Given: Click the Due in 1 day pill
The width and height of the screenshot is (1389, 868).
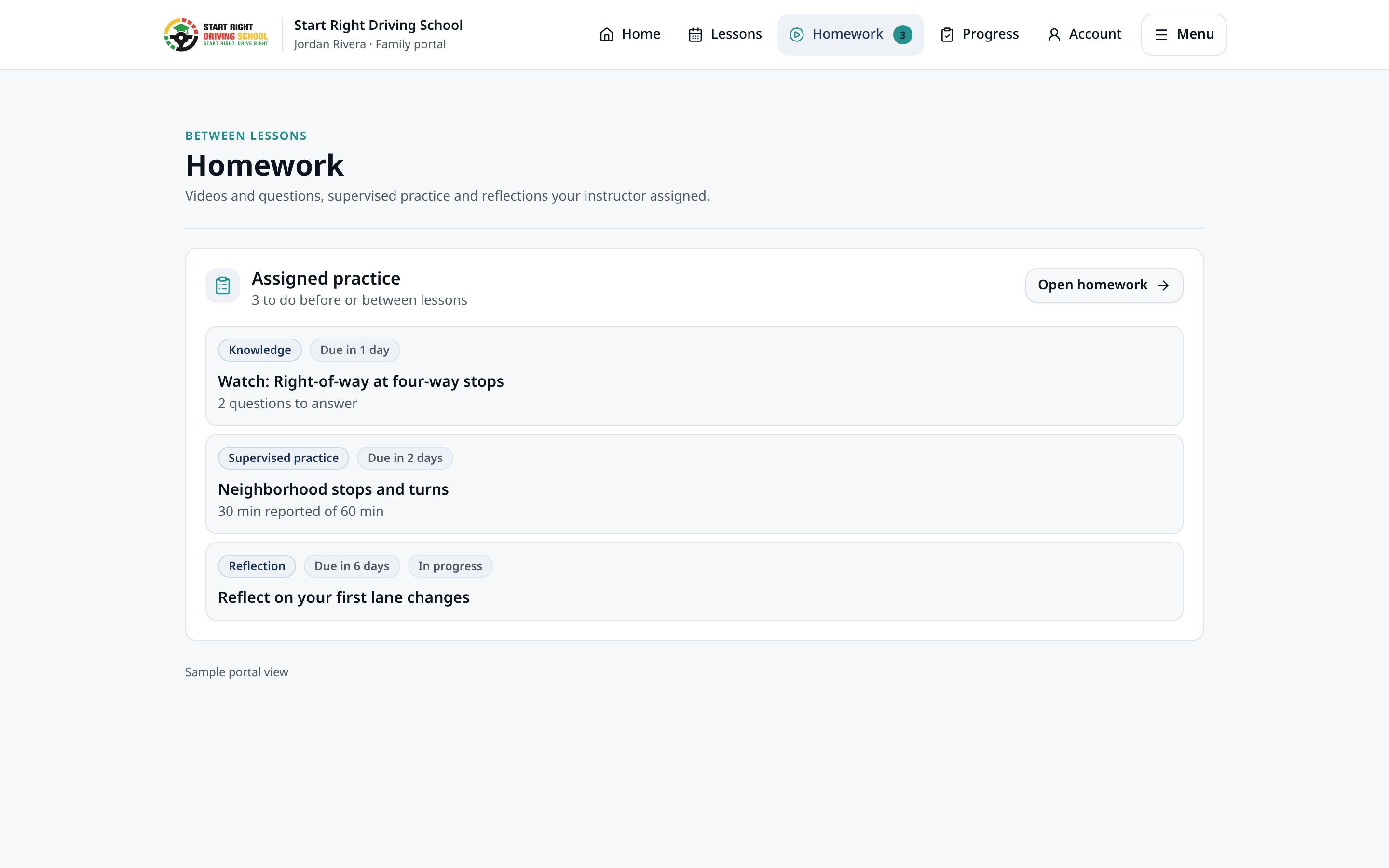Looking at the screenshot, I should (x=354, y=350).
